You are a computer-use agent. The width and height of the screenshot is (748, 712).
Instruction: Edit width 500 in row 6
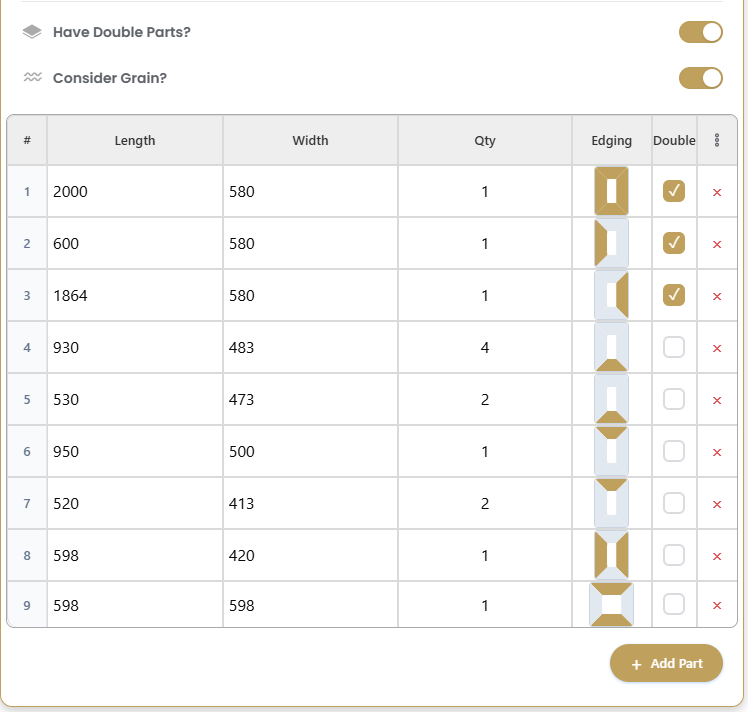tap(310, 451)
